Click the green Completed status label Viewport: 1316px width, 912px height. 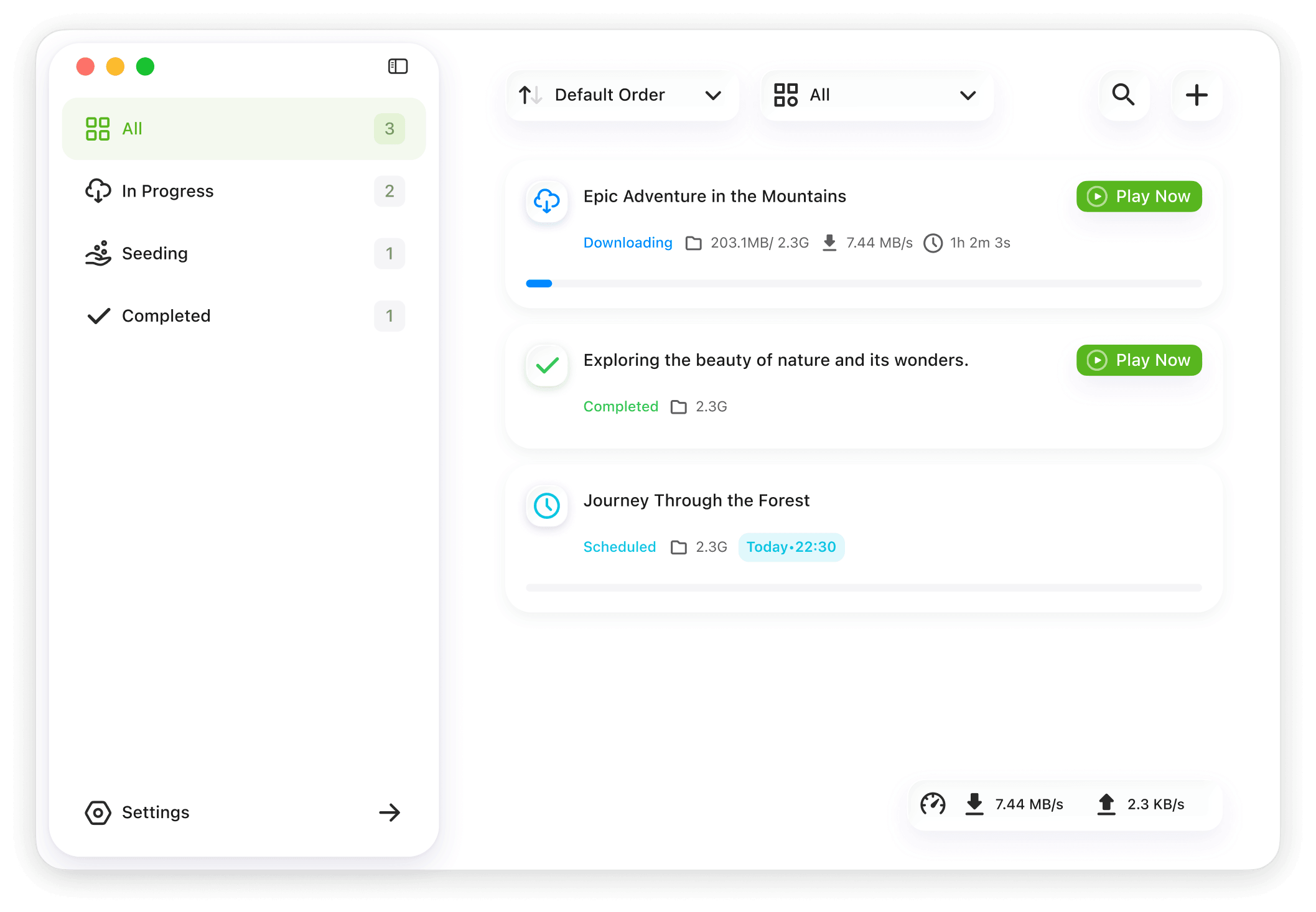(x=621, y=407)
